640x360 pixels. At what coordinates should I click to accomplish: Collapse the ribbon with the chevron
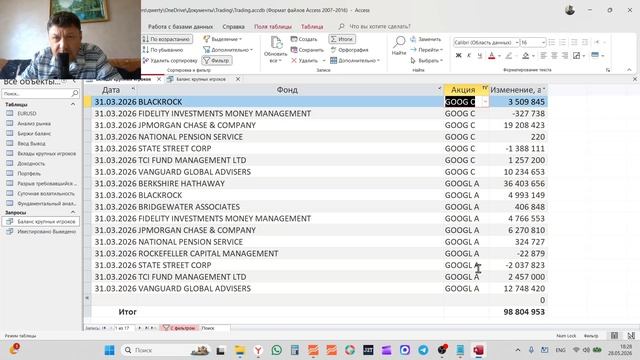pos(629,70)
